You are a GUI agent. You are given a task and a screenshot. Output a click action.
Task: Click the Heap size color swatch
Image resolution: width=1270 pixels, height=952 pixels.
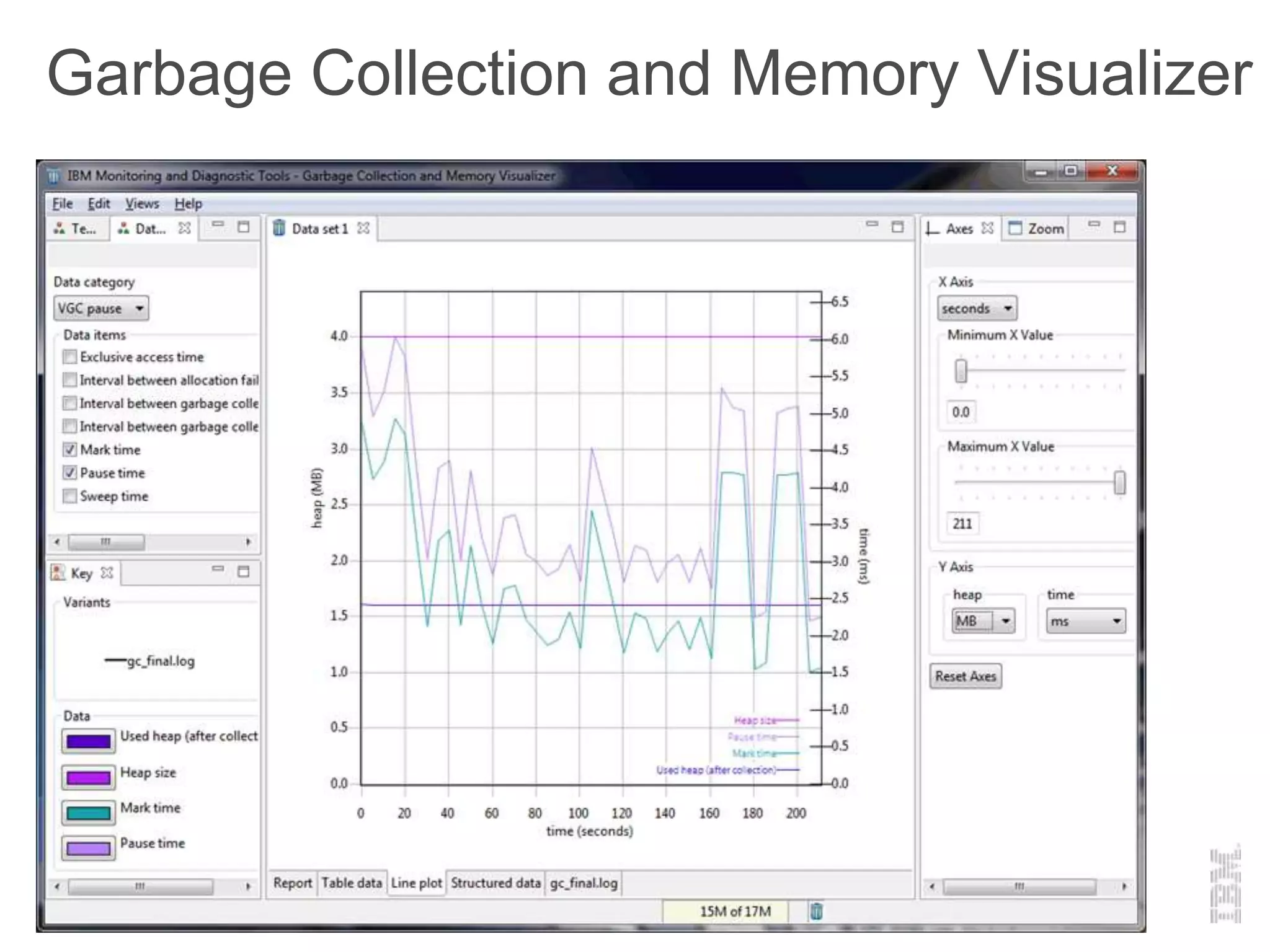(89, 777)
